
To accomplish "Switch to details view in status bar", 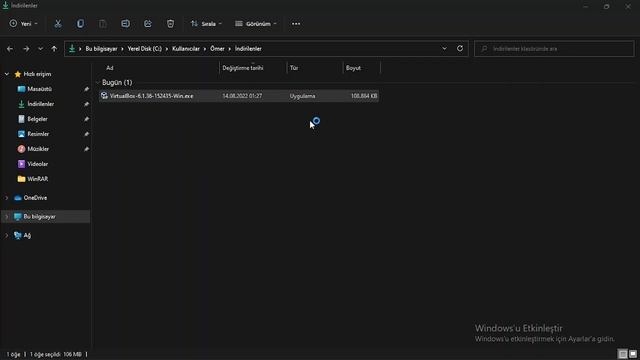I will pos(622,354).
